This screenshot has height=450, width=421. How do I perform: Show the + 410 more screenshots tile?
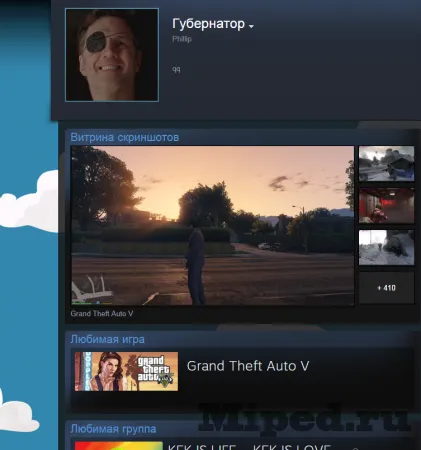386,288
